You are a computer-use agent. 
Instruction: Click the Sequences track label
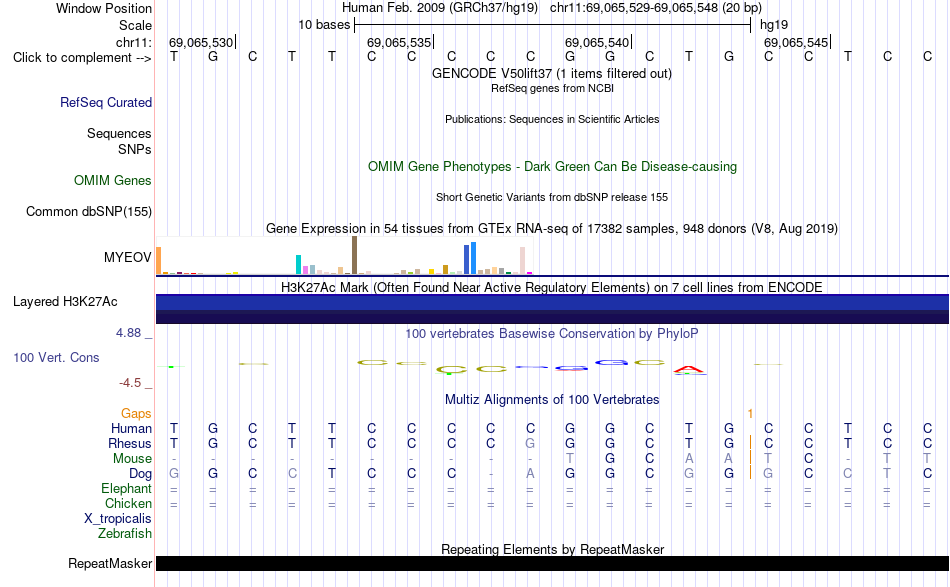[x=119, y=133]
